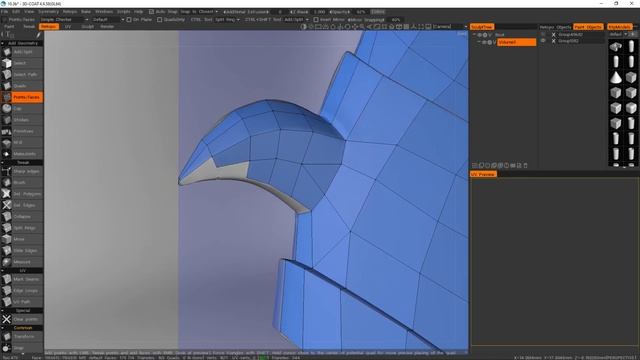Toggle the Auto Snap checkbox

tap(151, 12)
